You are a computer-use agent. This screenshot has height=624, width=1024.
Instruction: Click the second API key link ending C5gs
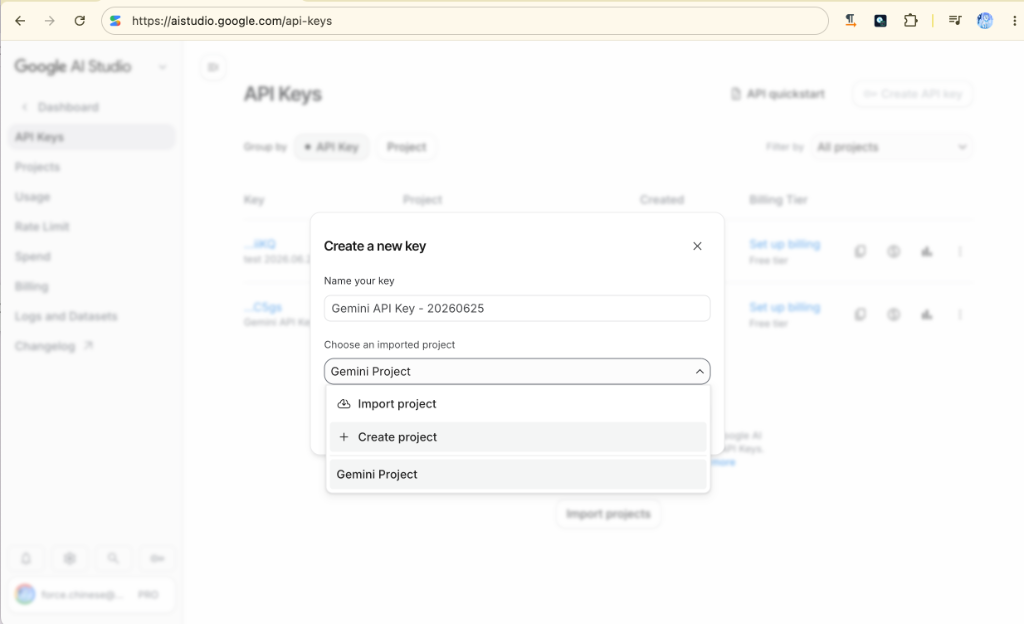point(263,307)
